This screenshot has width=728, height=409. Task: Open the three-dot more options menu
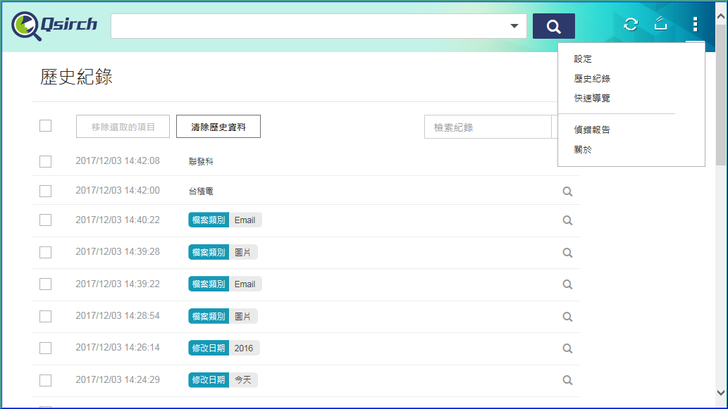click(x=695, y=25)
